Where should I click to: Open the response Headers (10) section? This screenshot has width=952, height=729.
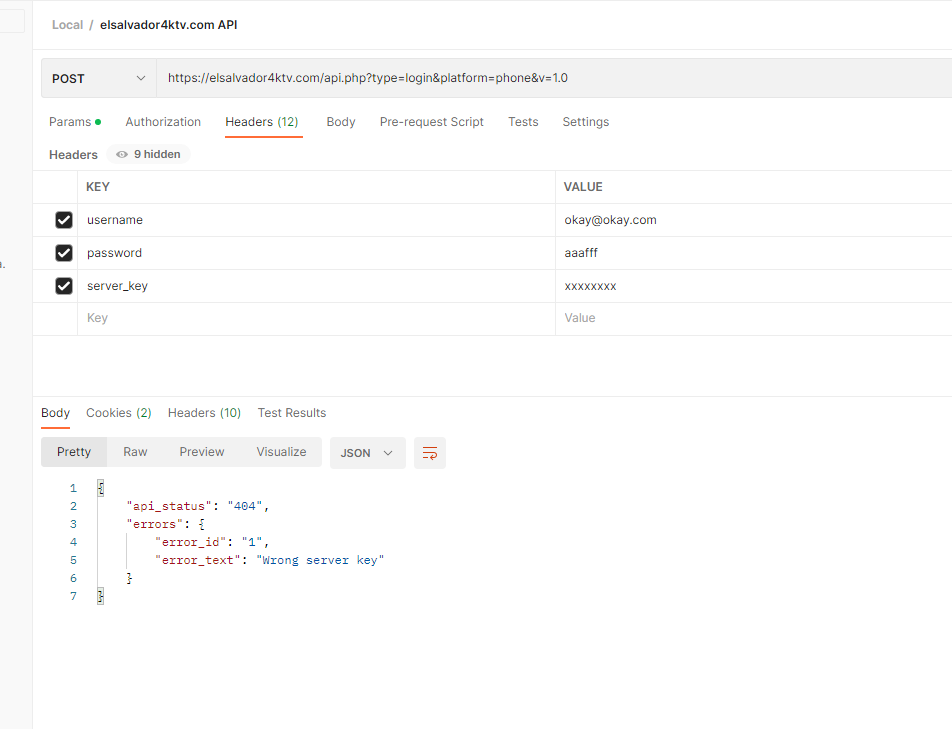[204, 412]
